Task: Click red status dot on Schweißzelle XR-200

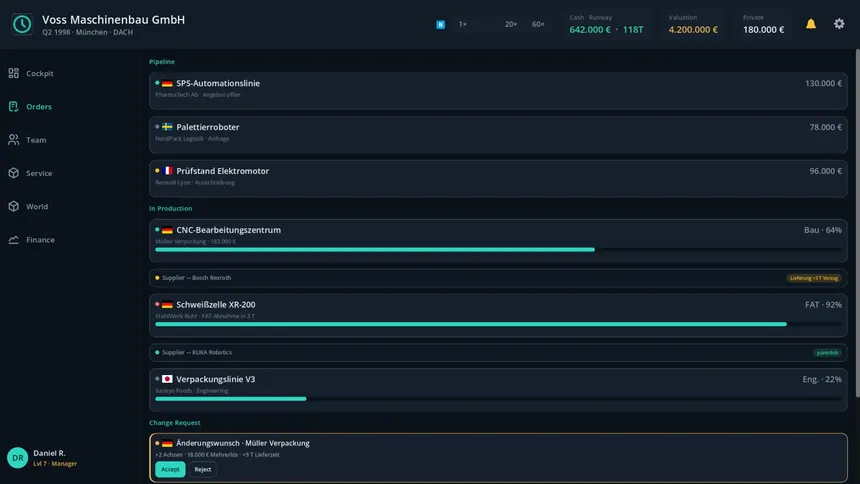Action: (x=157, y=304)
